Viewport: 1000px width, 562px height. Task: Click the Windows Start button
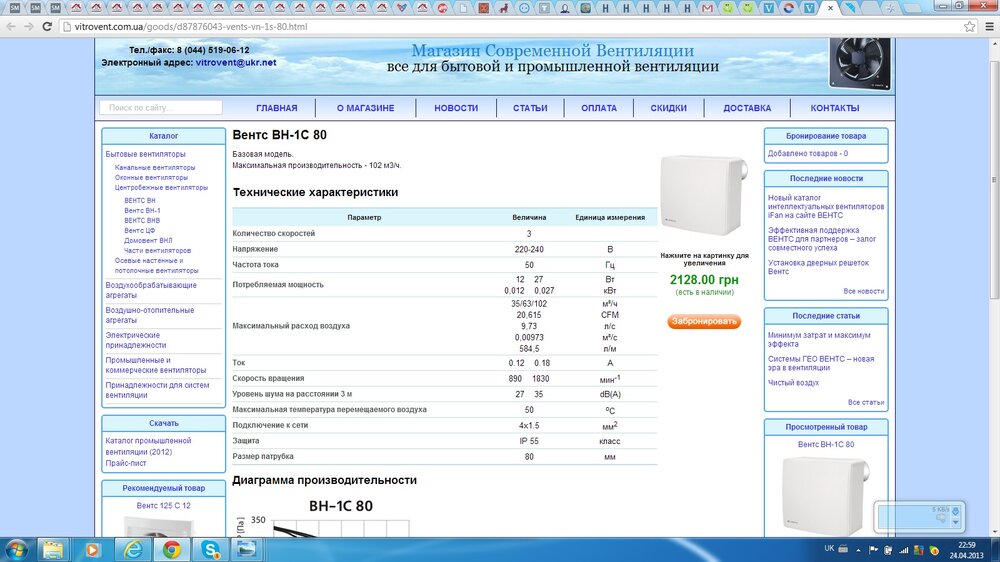tap(16, 549)
